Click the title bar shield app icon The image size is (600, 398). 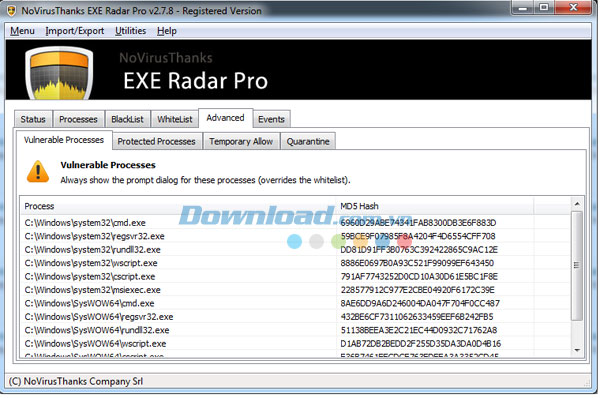(11, 11)
